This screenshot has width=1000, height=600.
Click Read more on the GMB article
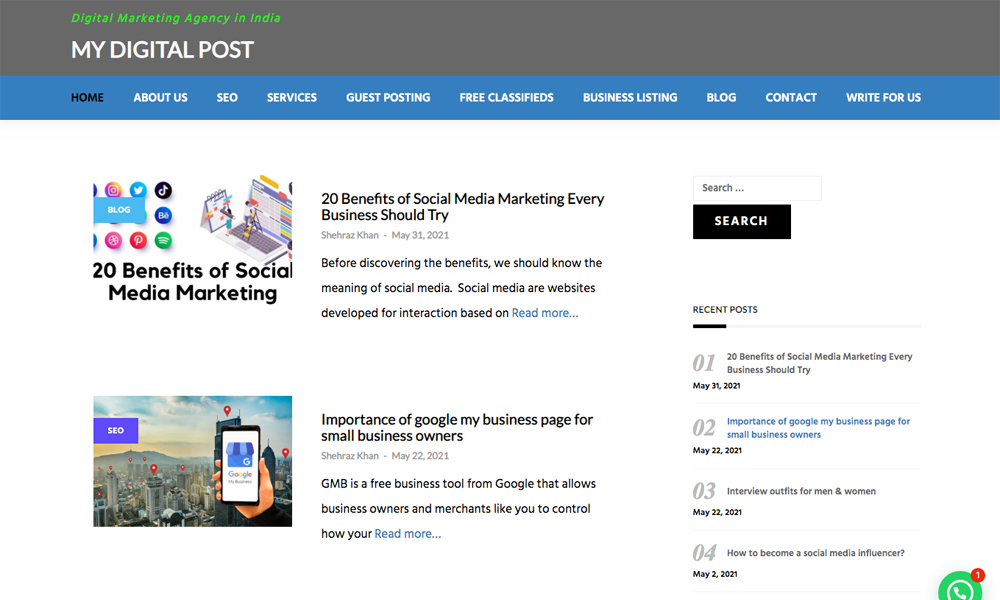[x=407, y=534]
